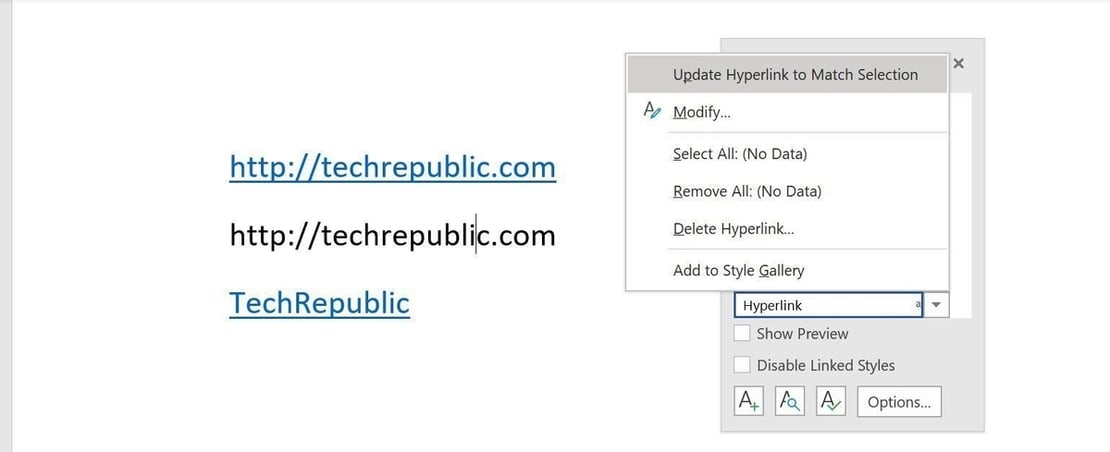Enable the Show Preview checkbox
The image size is (1110, 452).
pyautogui.click(x=742, y=334)
